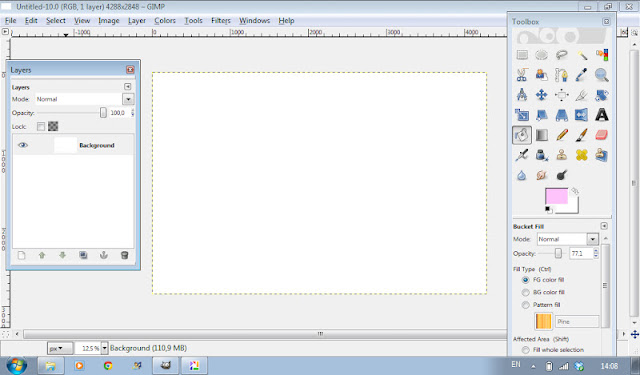Open the Select menu

tap(56, 20)
